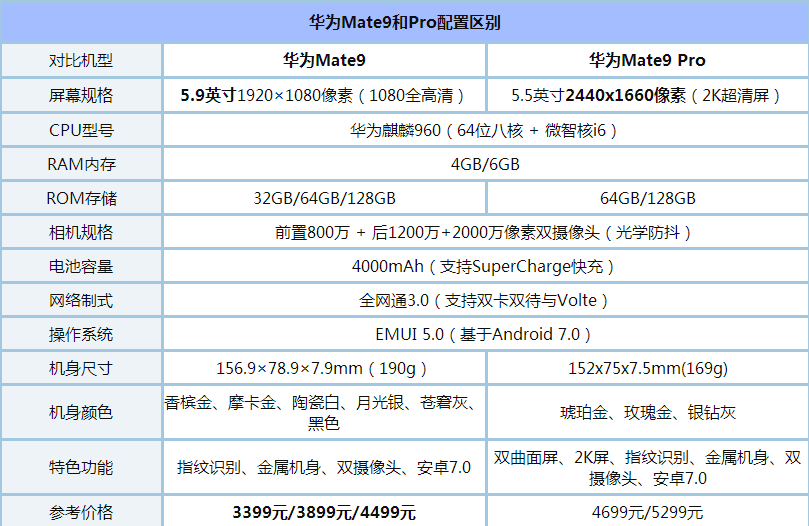Click the 华为麒麟960 CPU cell
This screenshot has width=809, height=526.
(x=484, y=131)
